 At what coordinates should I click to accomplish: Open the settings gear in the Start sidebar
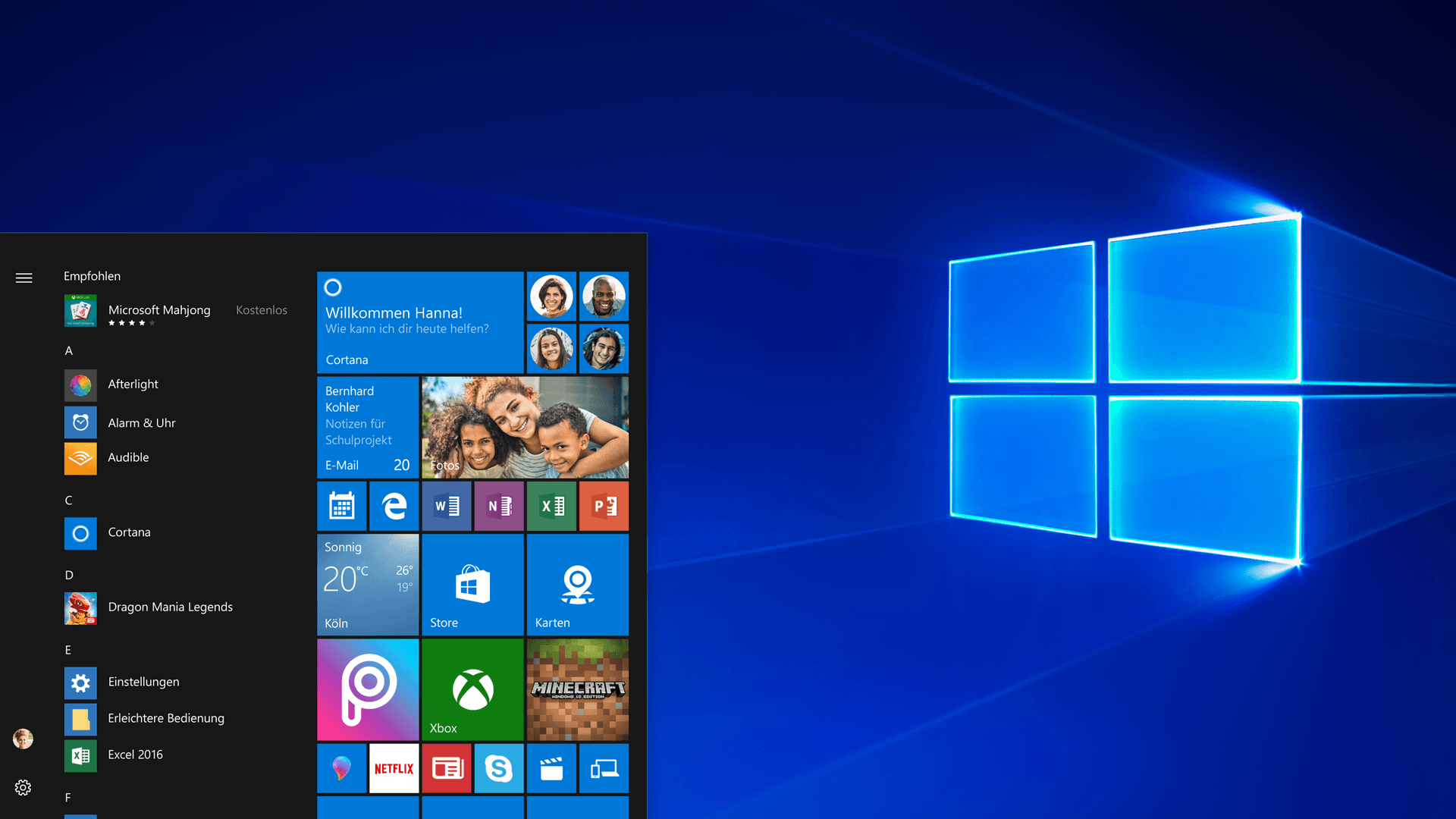click(23, 788)
